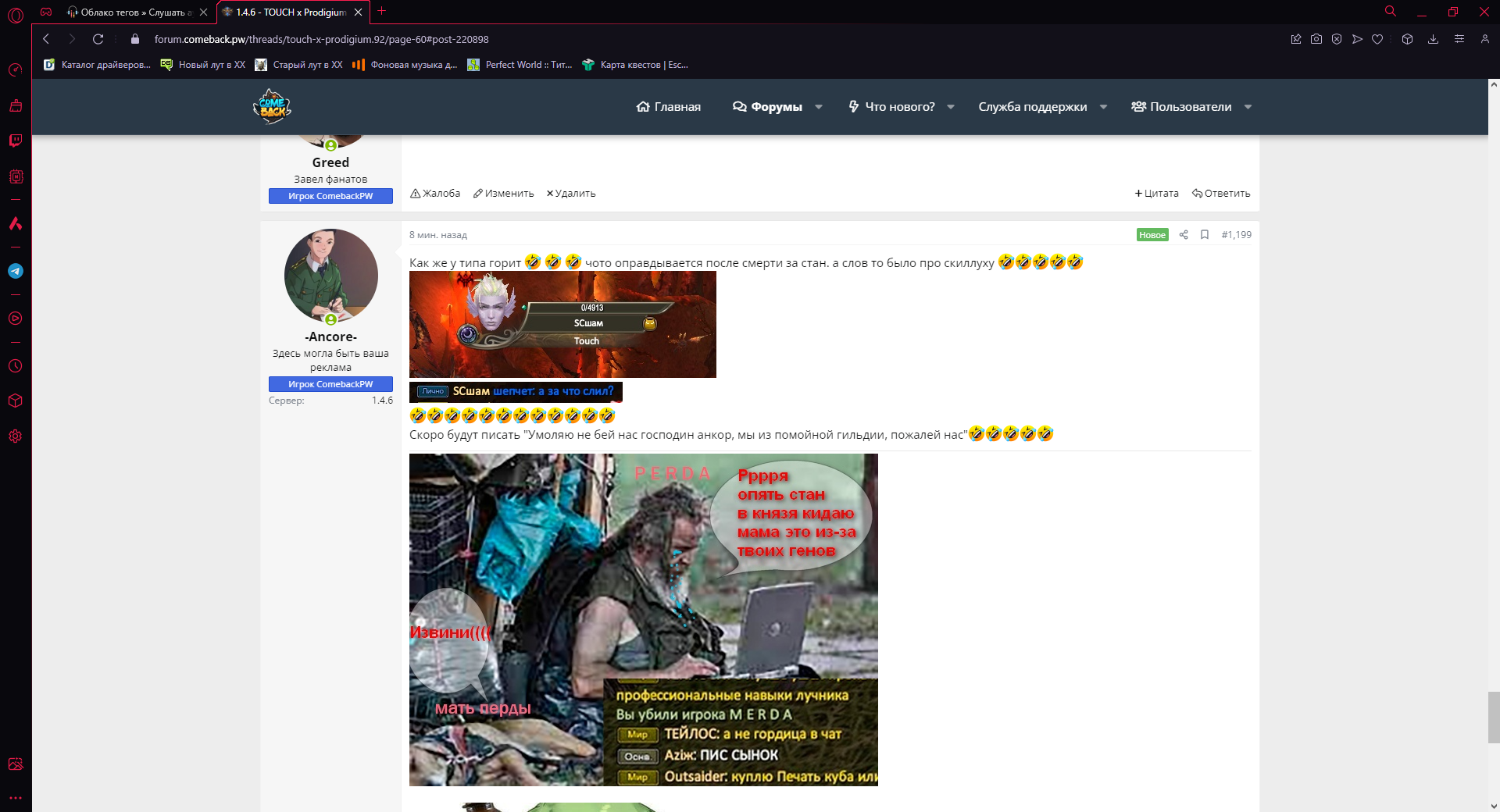Screen dimensions: 1500x812
Task: Expand the Пользователи dropdown arrow
Action: [1248, 107]
